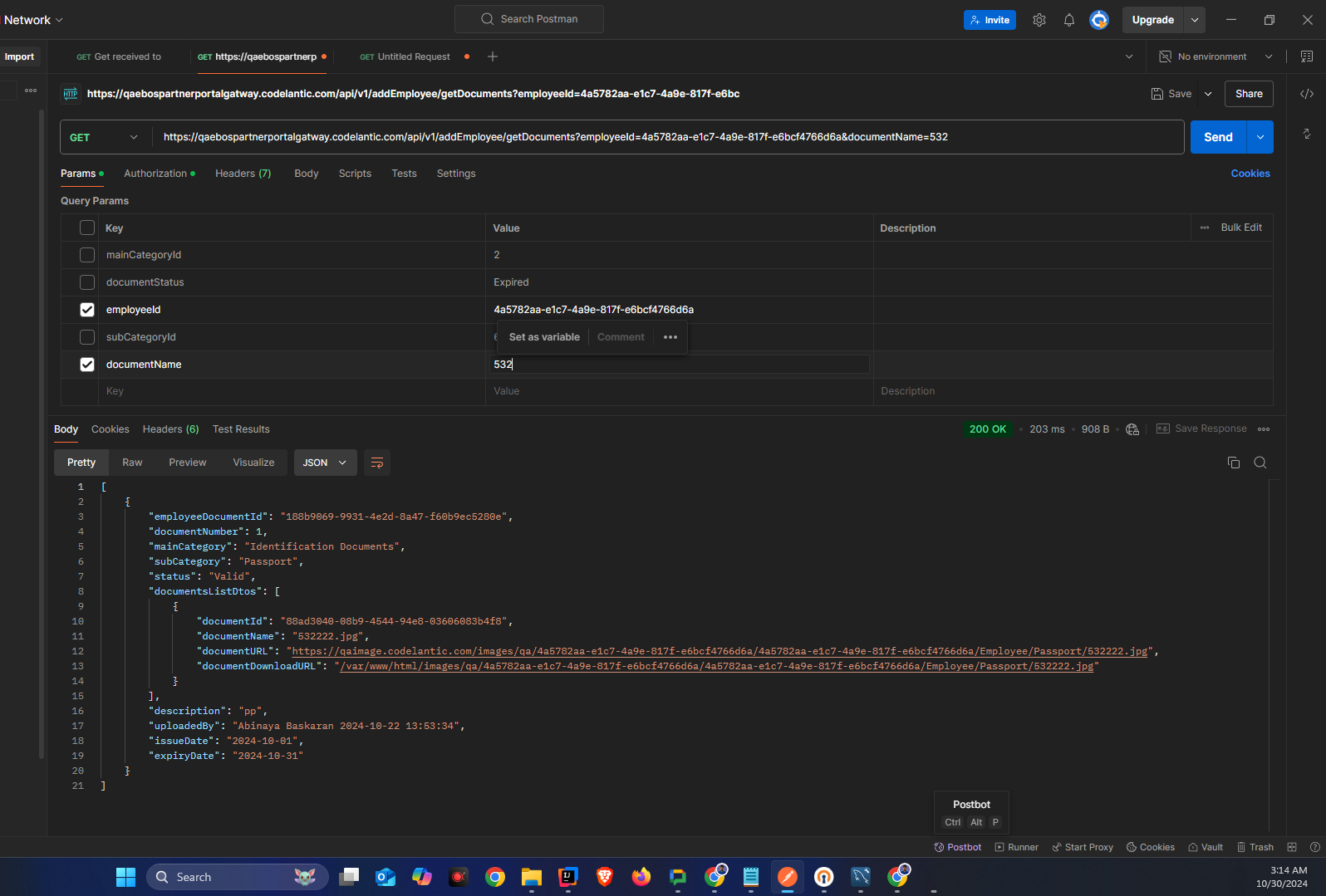The width and height of the screenshot is (1326, 896).
Task: Start Proxy from status bar
Action: pos(1083,847)
